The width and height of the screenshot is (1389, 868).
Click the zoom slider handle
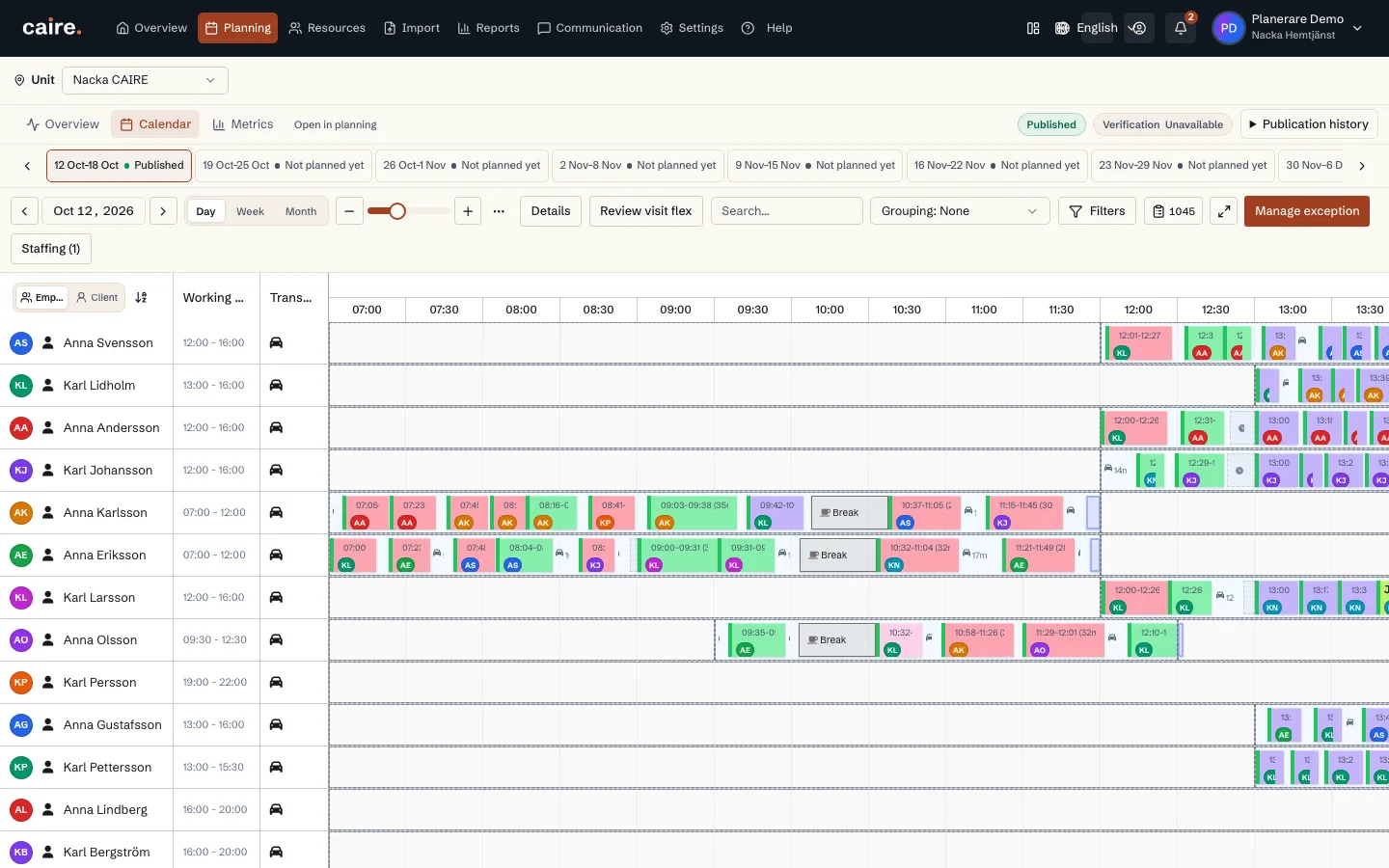(x=397, y=211)
